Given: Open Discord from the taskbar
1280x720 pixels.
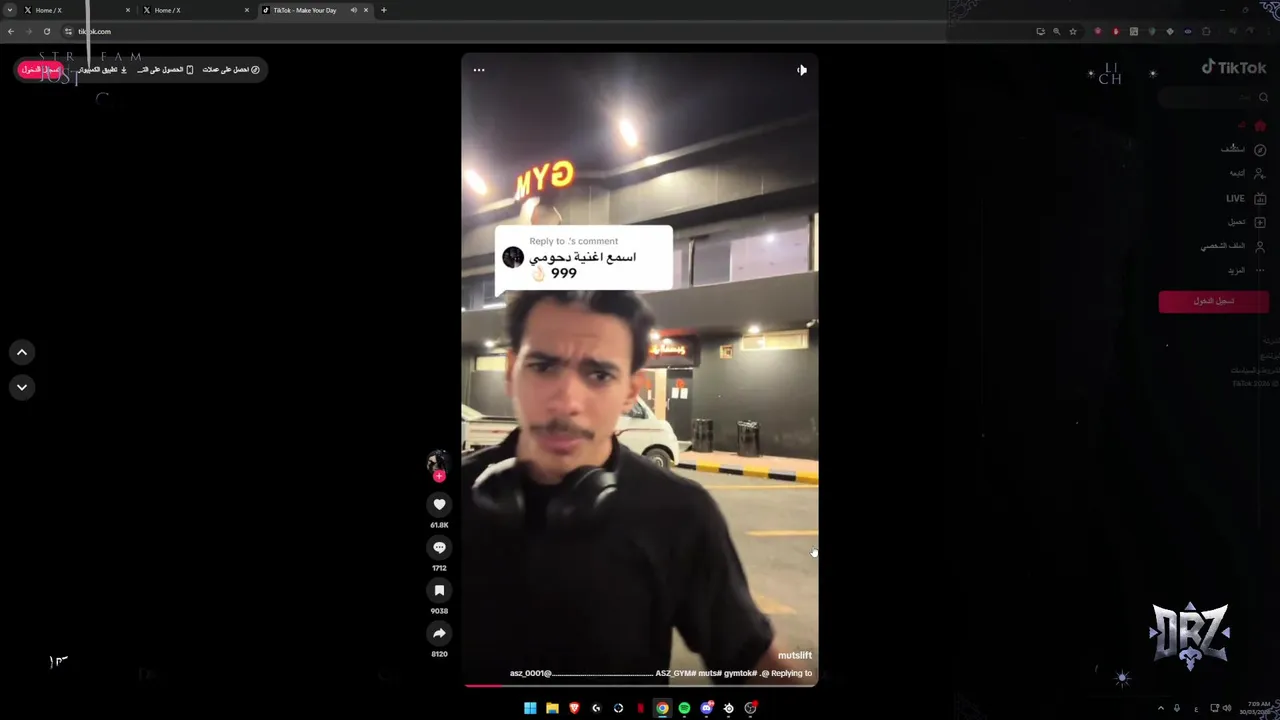Looking at the screenshot, I should coord(706,708).
